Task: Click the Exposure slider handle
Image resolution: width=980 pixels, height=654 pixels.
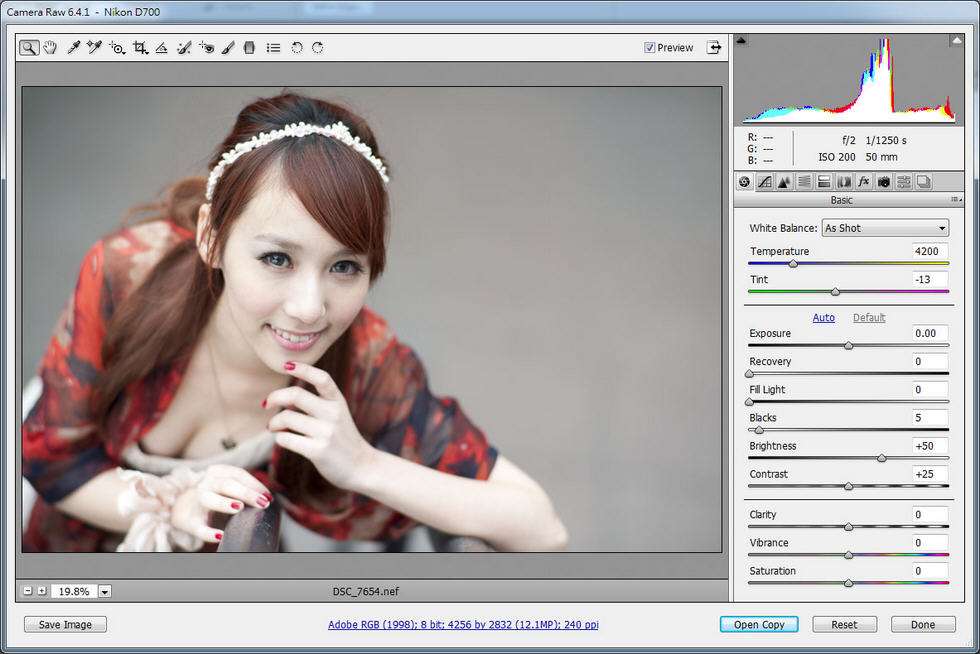Action: click(849, 346)
